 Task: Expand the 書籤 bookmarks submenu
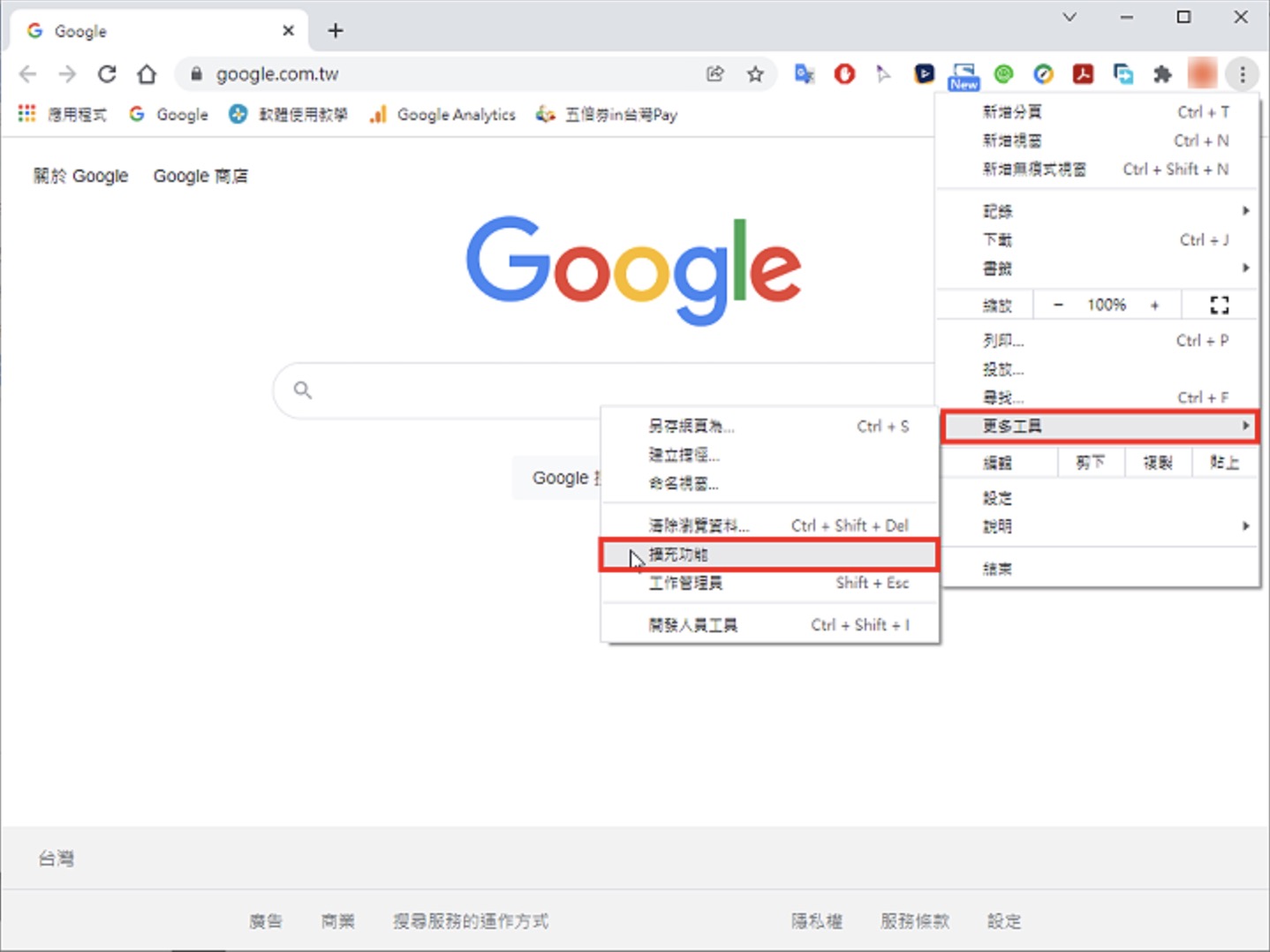click(1098, 268)
